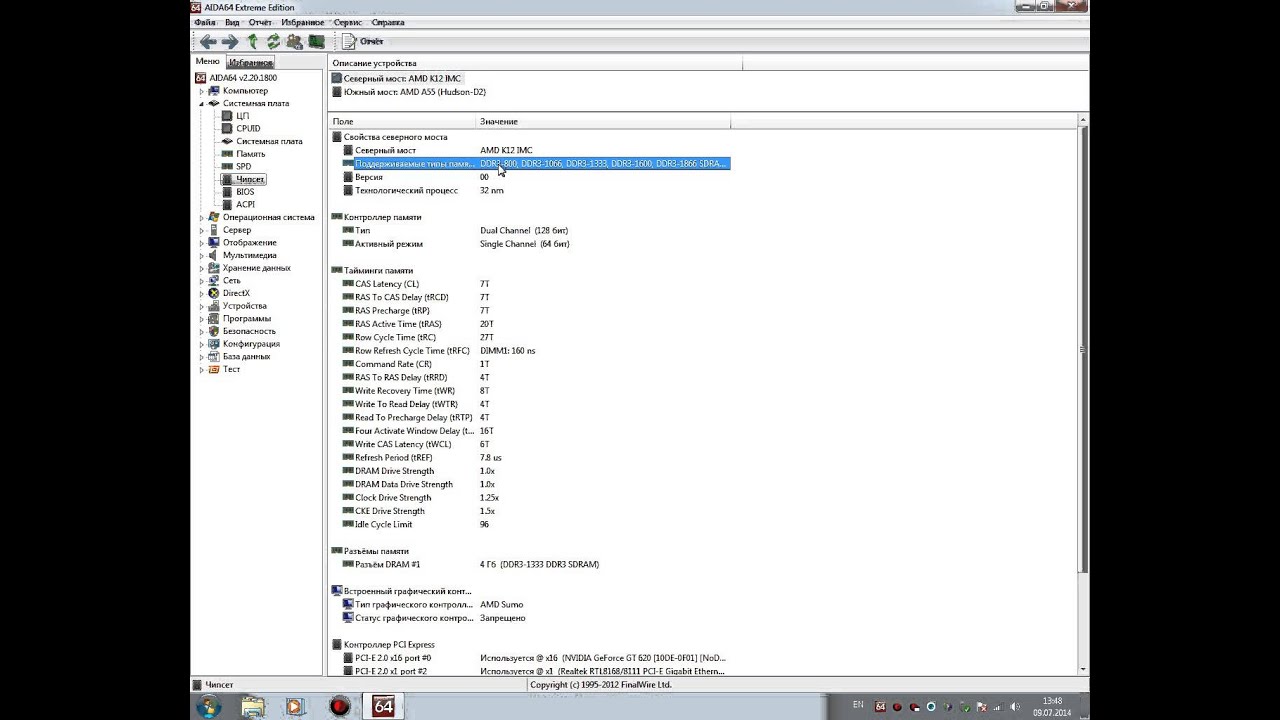1280x720 pixels.
Task: Click the Конфигурация icon in tree
Action: tap(213, 344)
